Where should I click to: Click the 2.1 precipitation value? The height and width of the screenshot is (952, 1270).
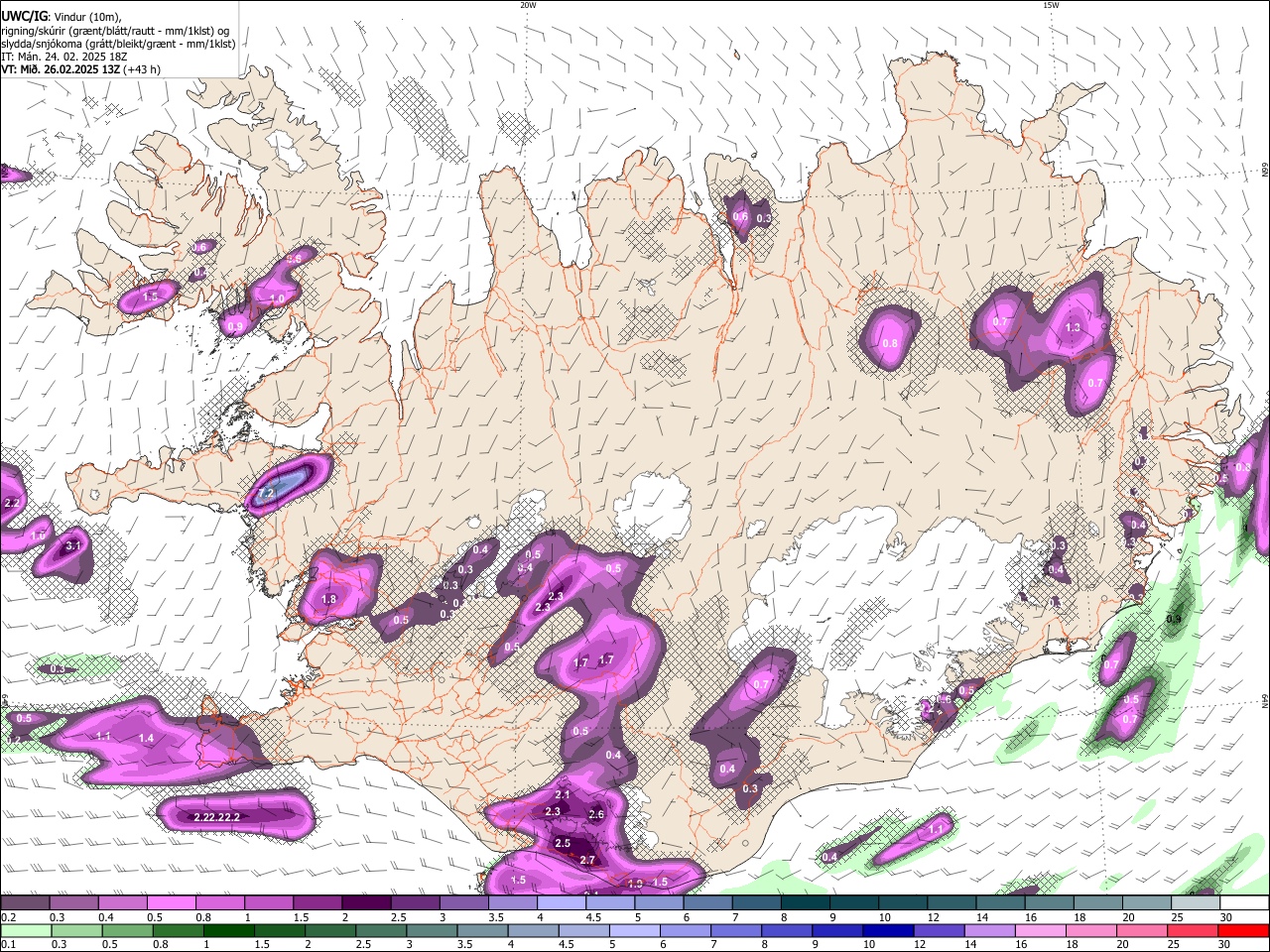point(563,795)
